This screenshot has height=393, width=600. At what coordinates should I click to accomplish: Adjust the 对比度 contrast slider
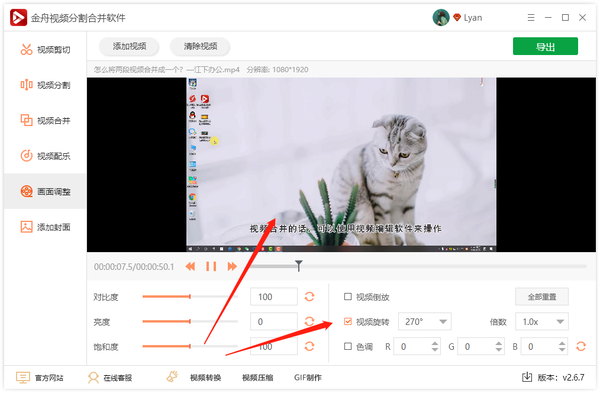(x=190, y=297)
